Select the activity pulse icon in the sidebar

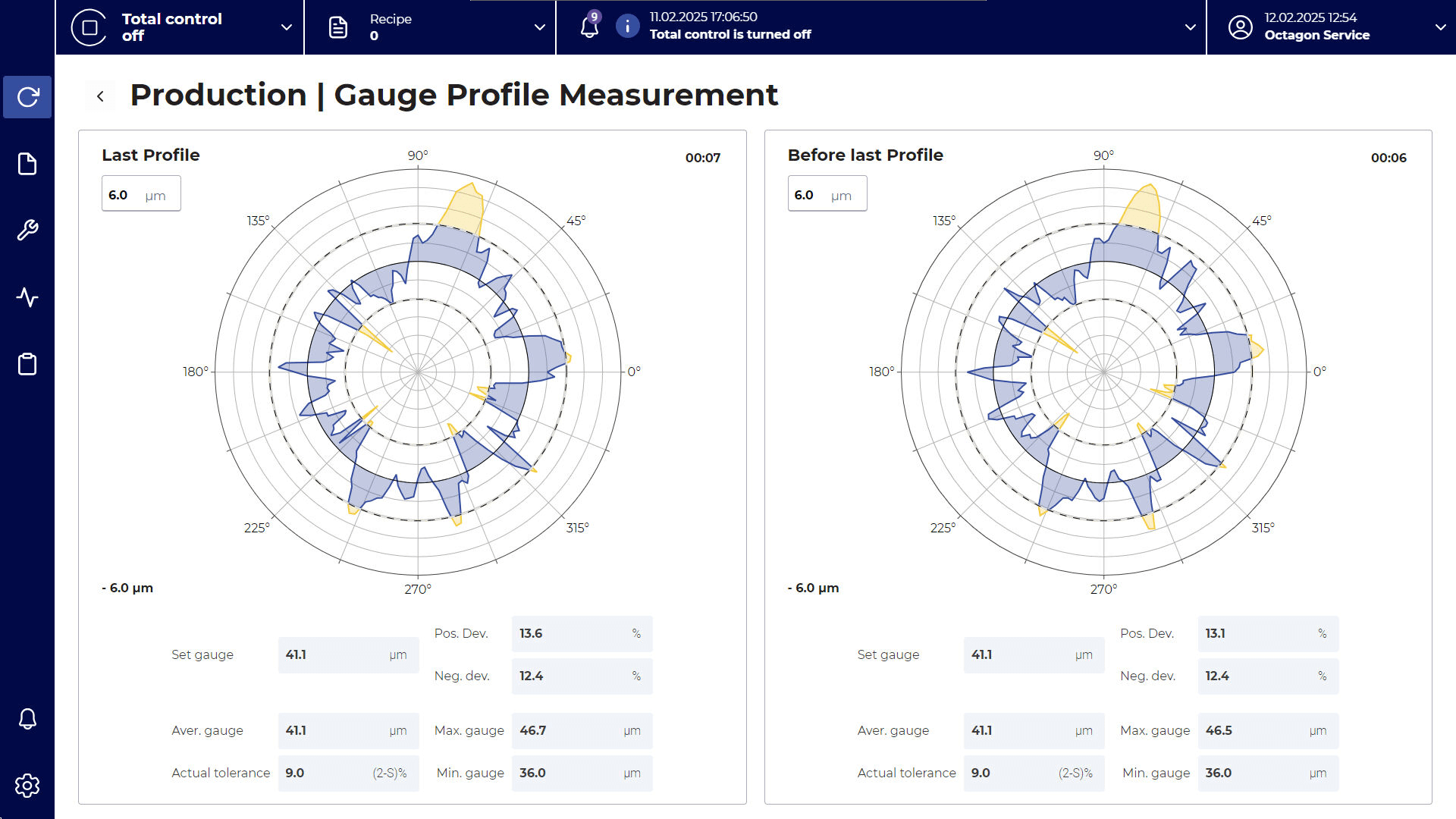[x=27, y=297]
